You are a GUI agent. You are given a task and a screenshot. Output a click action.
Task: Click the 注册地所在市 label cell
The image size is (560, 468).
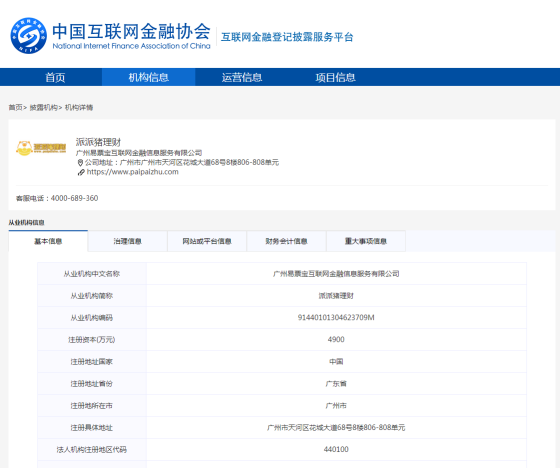[92, 406]
